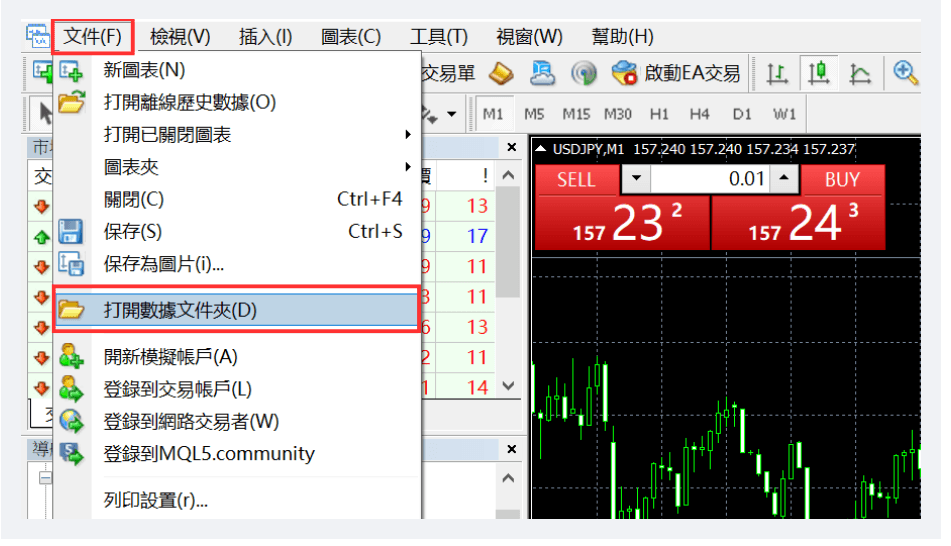Collapse the navigator tree node
The width and height of the screenshot is (951, 546).
(45, 478)
